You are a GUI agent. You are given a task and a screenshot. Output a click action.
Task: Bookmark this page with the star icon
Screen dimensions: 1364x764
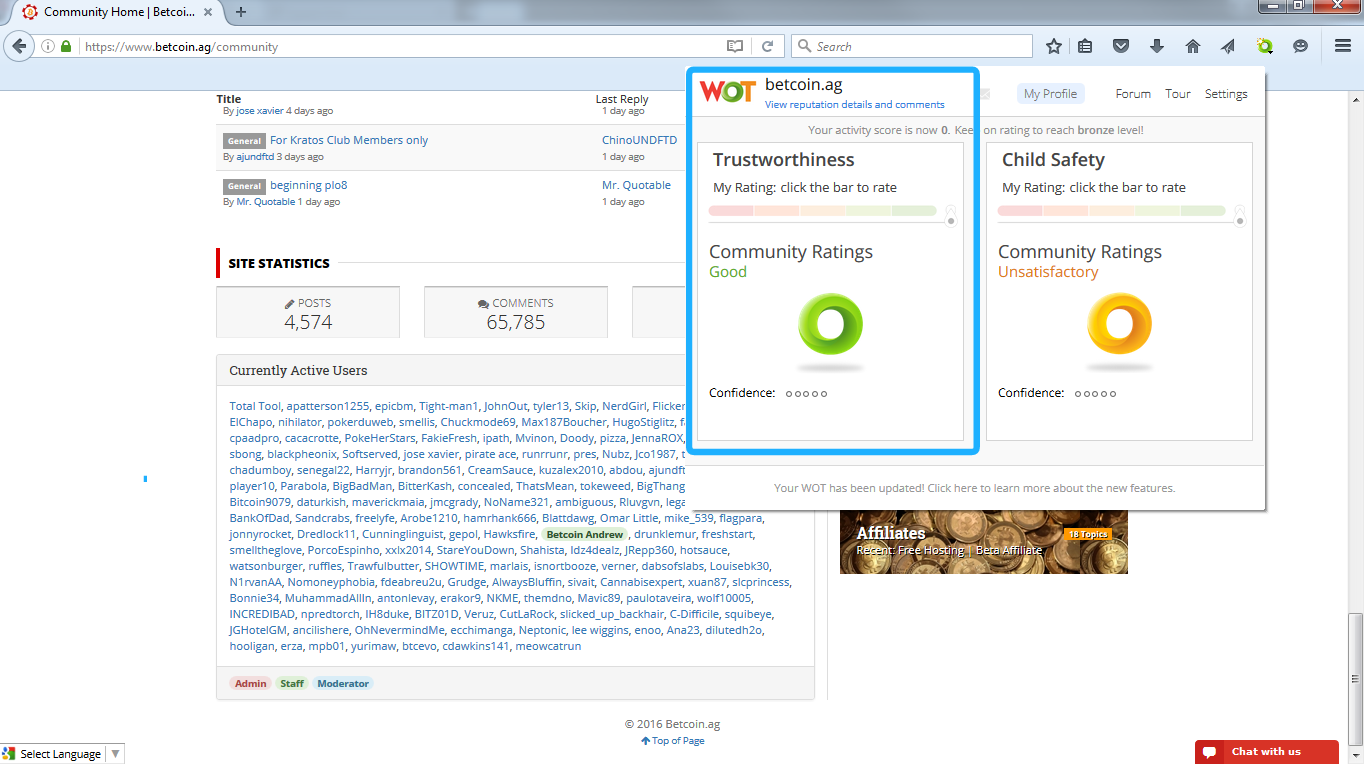[1054, 46]
